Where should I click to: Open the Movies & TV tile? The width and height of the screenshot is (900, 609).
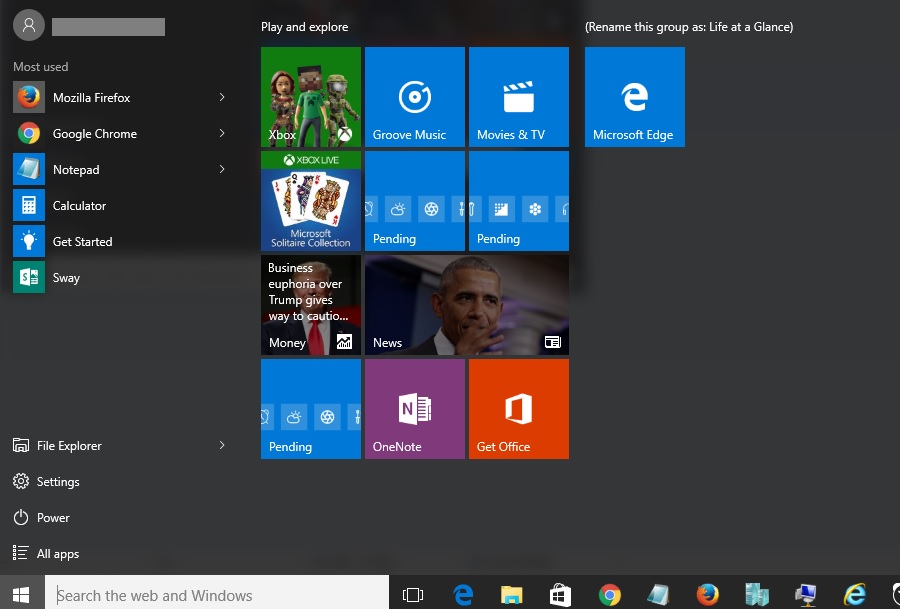519,97
